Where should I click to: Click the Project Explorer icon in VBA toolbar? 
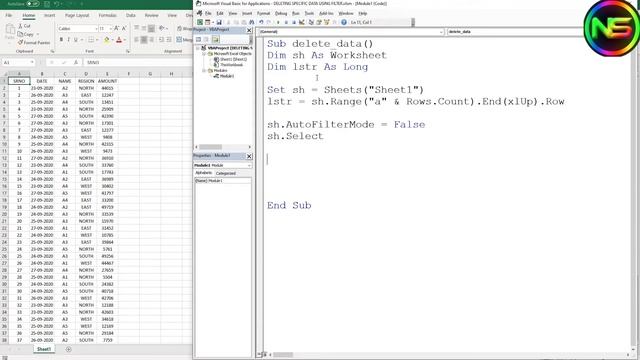(x=311, y=22)
